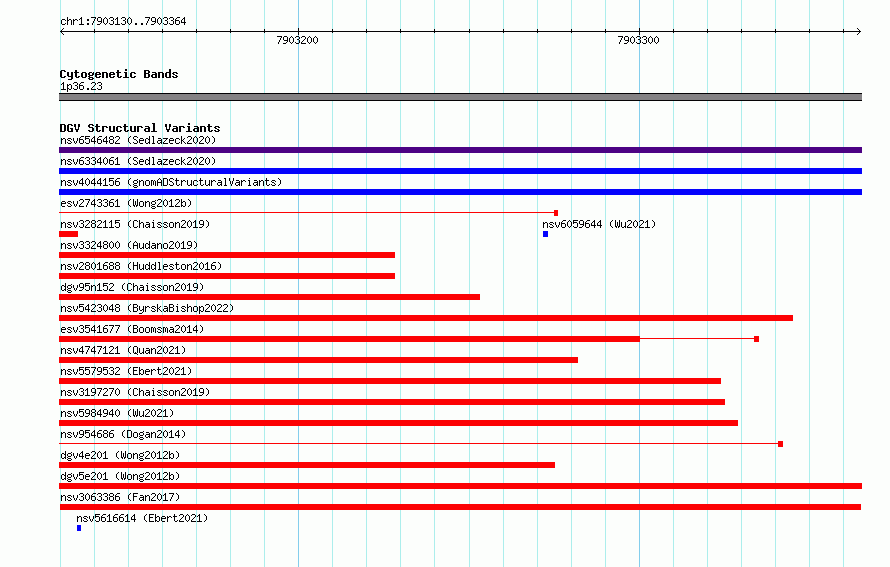Viewport: 890px width, 567px height.
Task: Click the left arrowhead of the ruler
Action: [62, 31]
